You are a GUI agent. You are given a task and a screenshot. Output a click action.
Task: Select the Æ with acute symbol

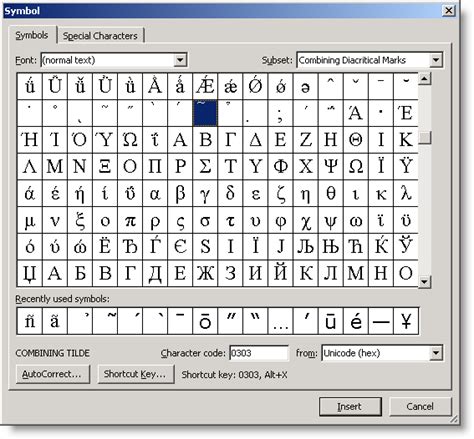(x=205, y=86)
